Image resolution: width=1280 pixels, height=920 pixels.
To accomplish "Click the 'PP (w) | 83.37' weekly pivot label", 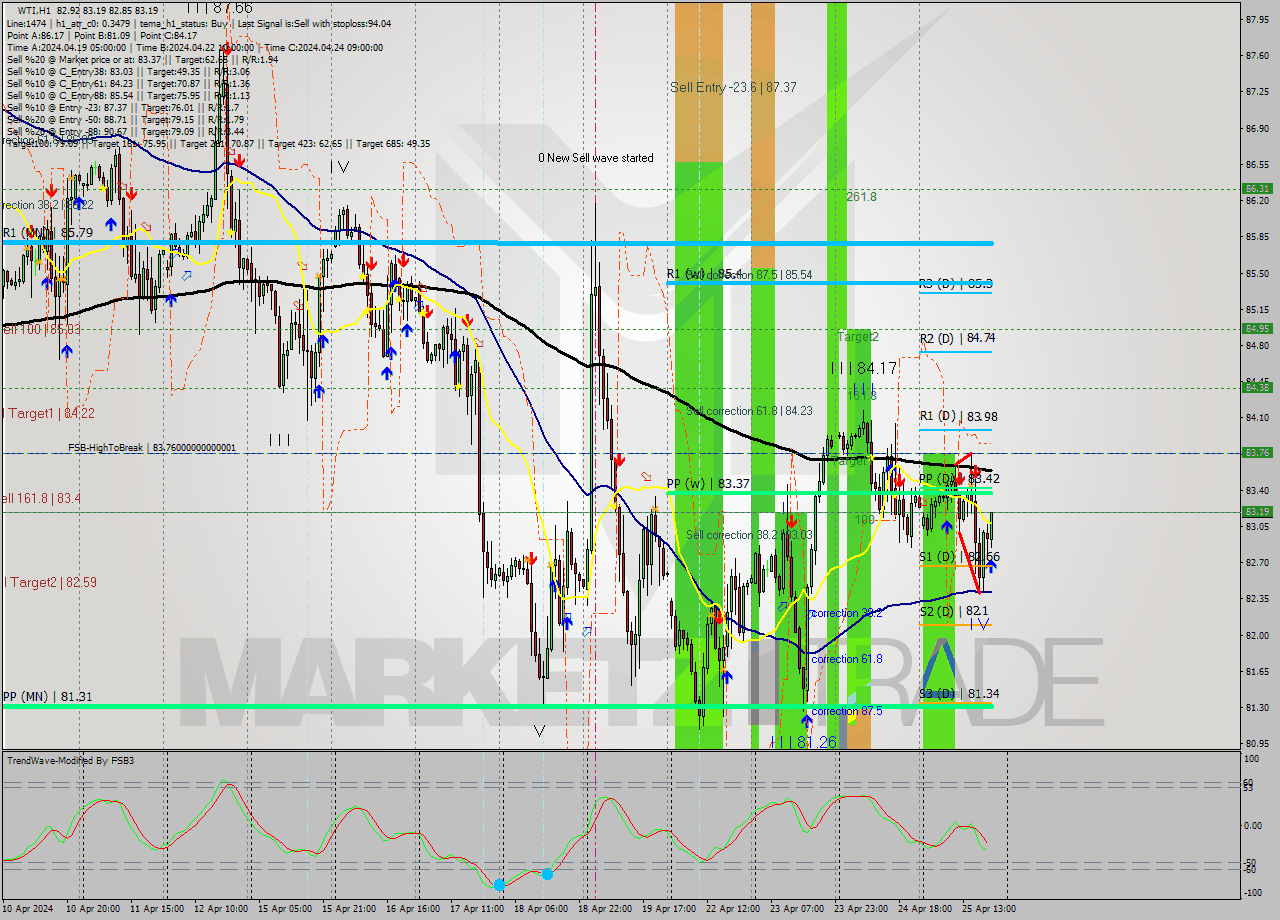I will [x=708, y=483].
